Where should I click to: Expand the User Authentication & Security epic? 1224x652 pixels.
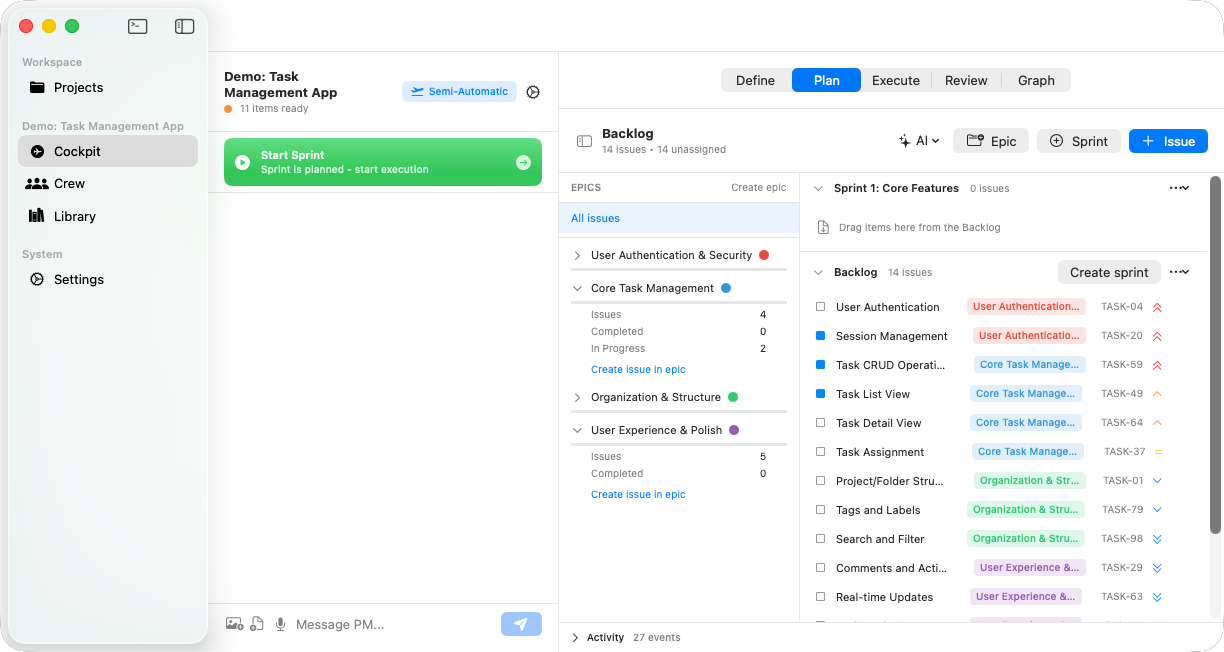577,256
